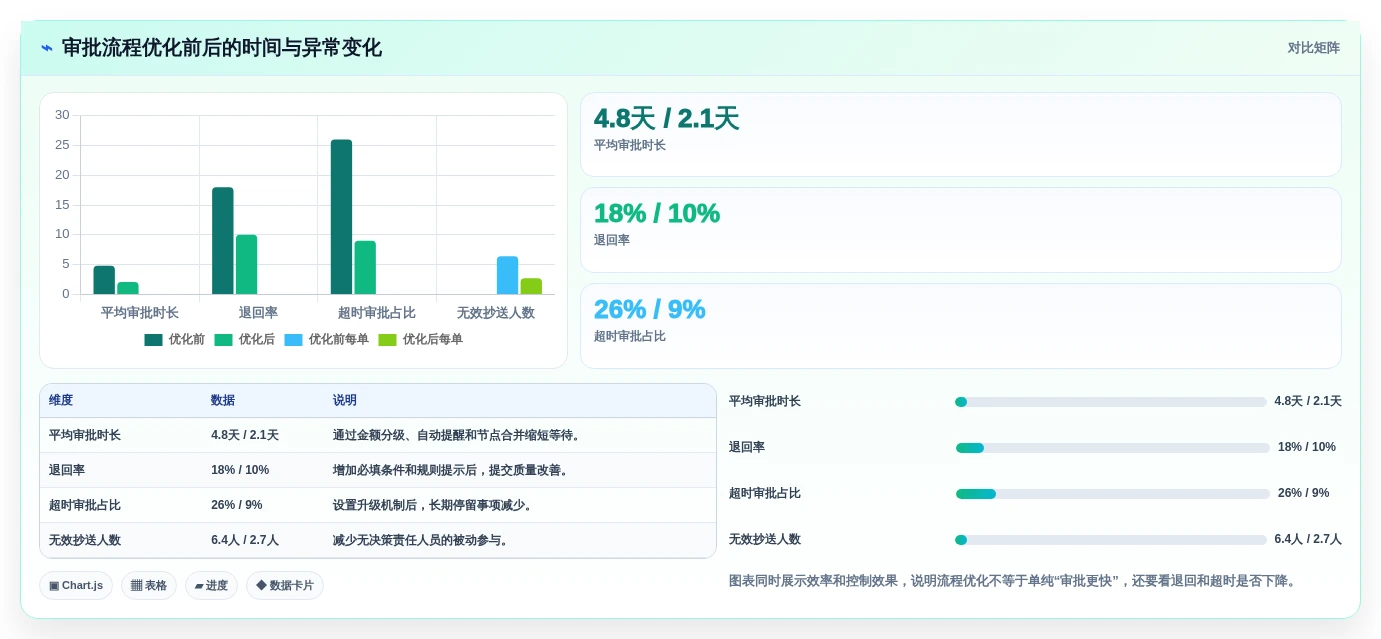Toggle the 优化后 legend color box
The image size is (1381, 639).
(223, 340)
